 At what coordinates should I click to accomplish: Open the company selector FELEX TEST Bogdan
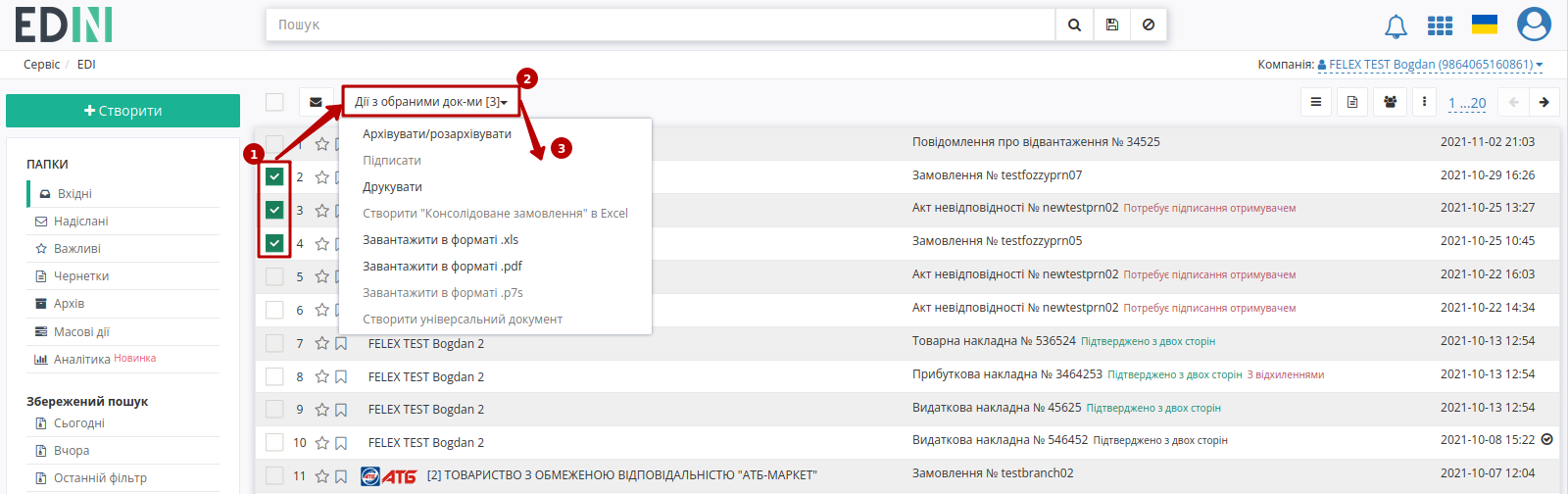point(1430,65)
